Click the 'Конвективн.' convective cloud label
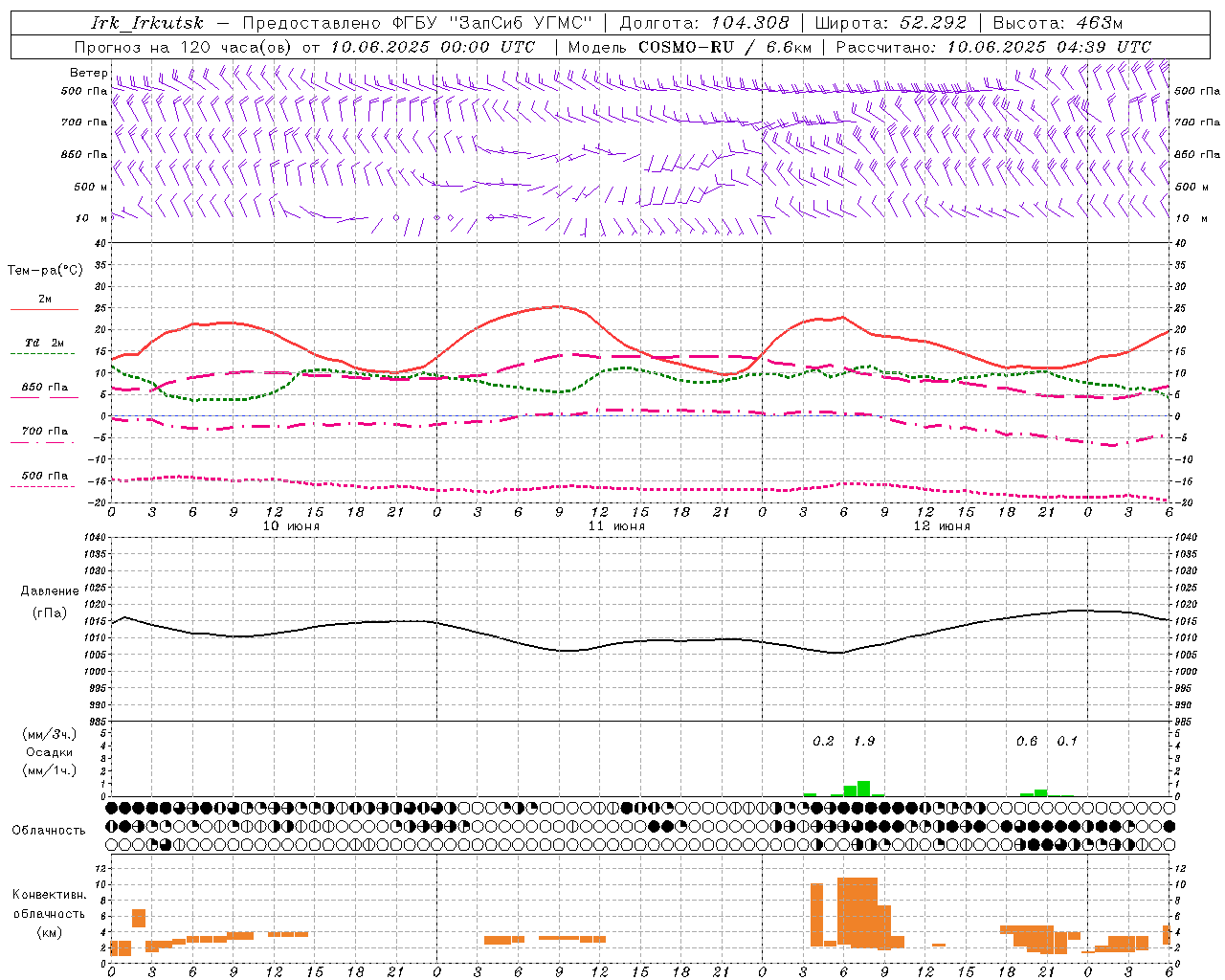1225x980 pixels. [49, 895]
